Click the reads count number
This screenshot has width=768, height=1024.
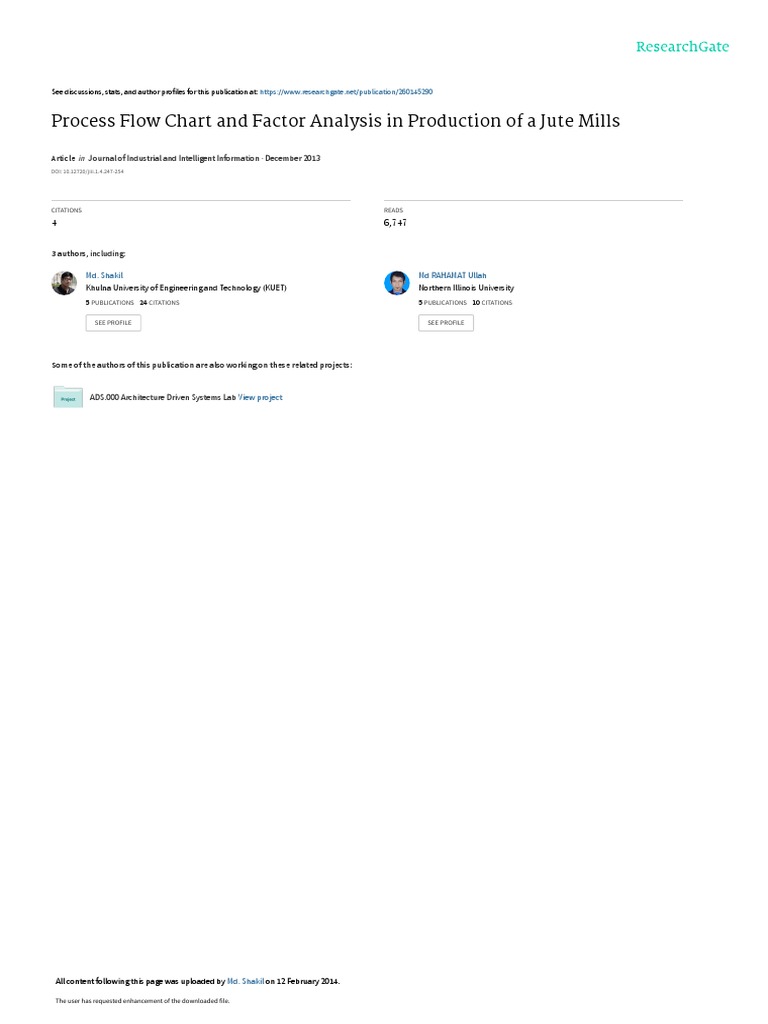point(394,223)
